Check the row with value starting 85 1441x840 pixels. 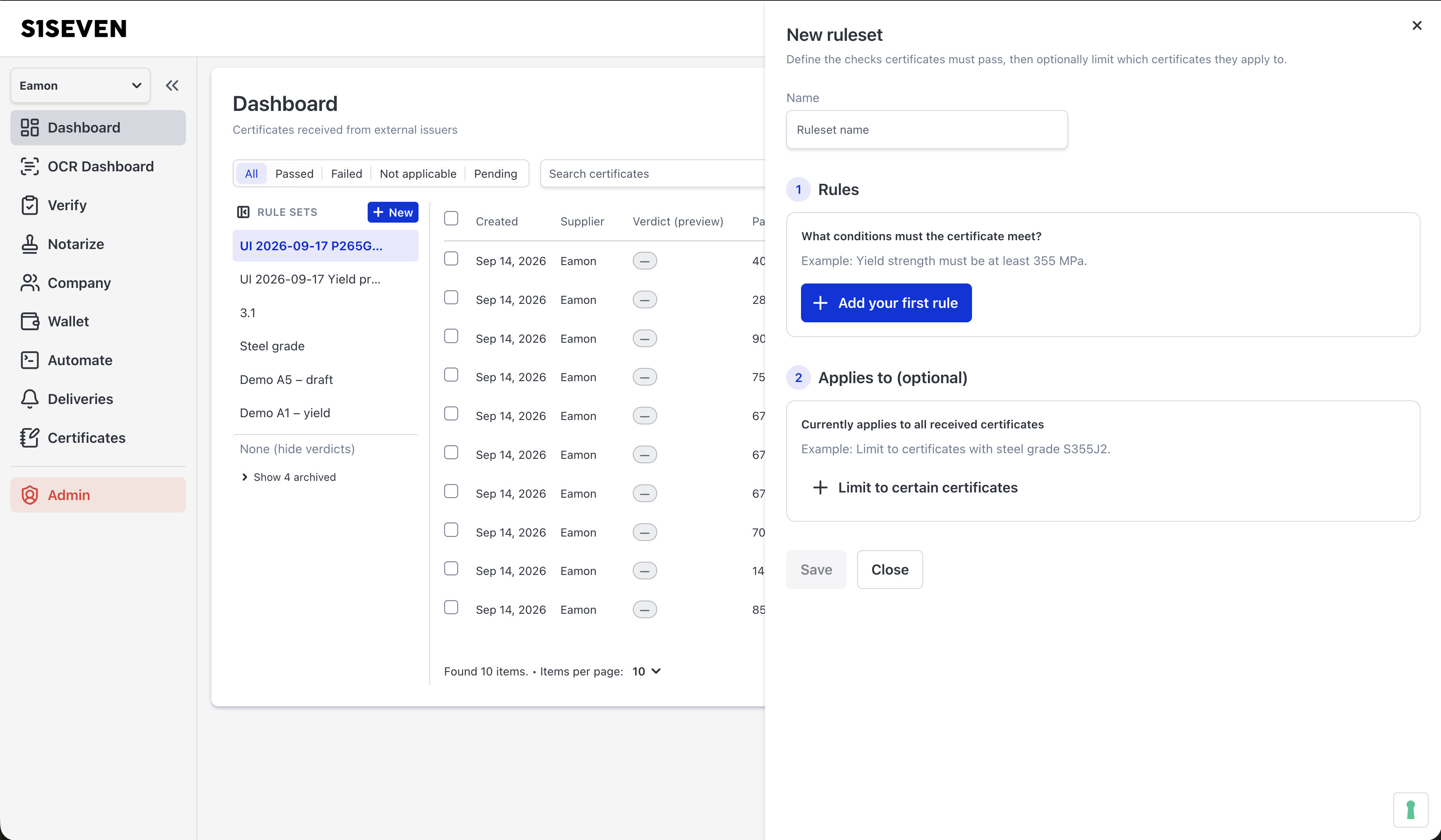click(x=451, y=607)
